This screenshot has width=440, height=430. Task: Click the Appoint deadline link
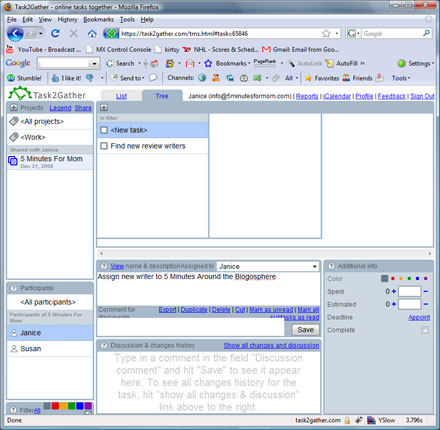(419, 317)
